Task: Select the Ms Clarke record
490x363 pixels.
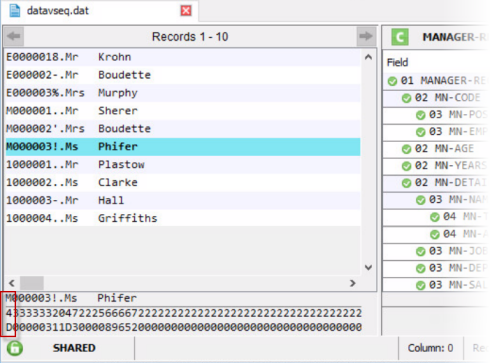Action: click(x=183, y=183)
